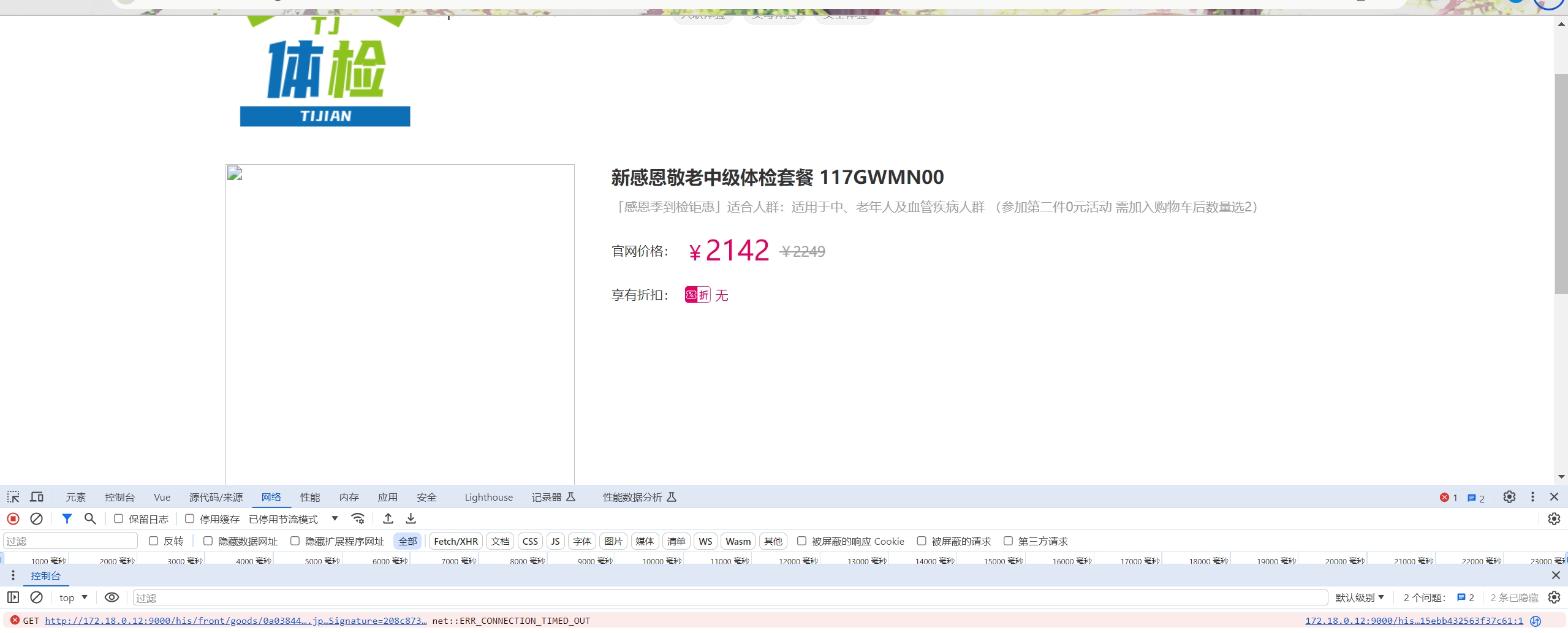Enable 停用缓存 checkbox

pos(190,518)
